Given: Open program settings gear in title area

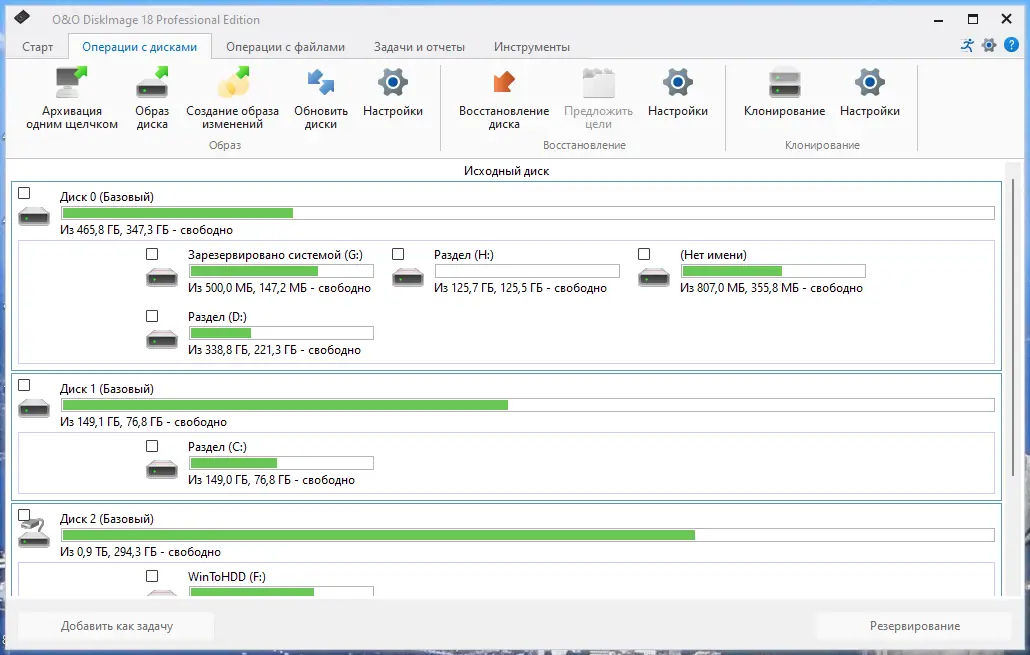Looking at the screenshot, I should [989, 45].
